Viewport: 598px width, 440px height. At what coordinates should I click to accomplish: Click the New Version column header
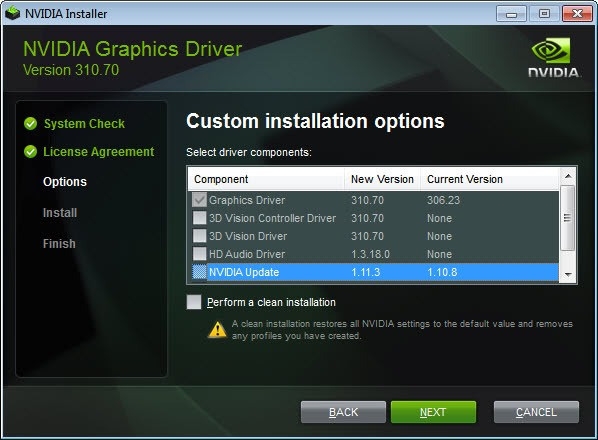(x=383, y=179)
